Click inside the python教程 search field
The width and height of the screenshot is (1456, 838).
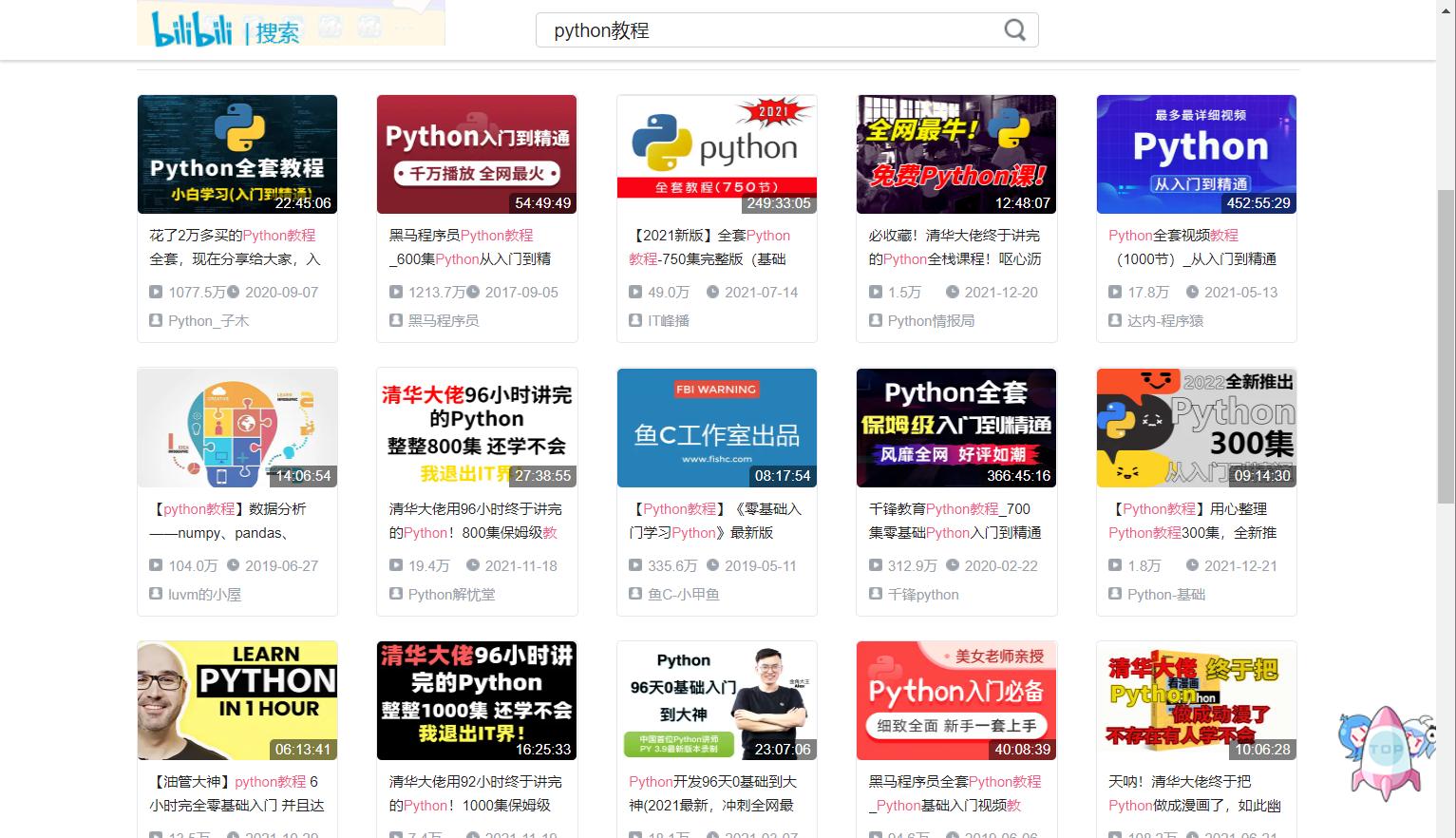(x=760, y=29)
